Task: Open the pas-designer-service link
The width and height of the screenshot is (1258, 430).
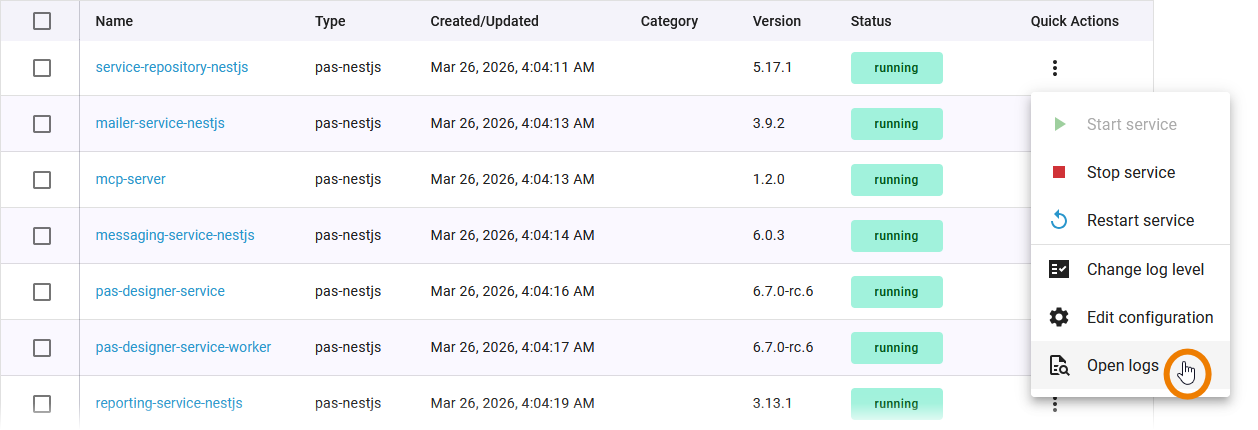Action: [160, 291]
